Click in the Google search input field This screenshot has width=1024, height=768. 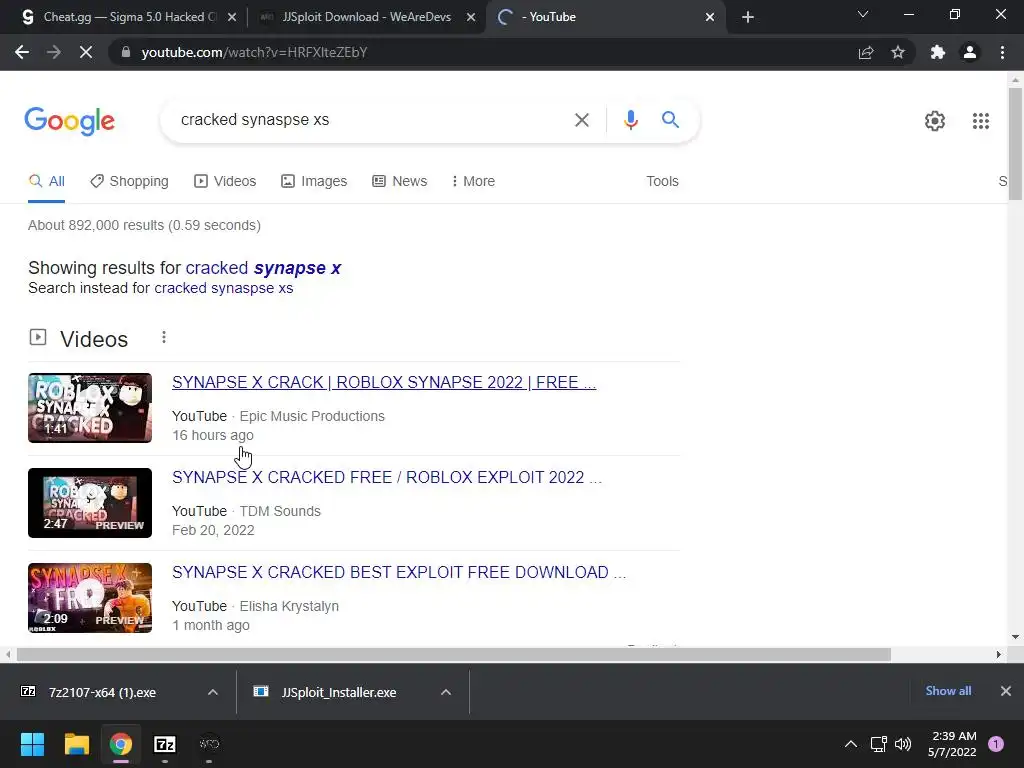(369, 120)
